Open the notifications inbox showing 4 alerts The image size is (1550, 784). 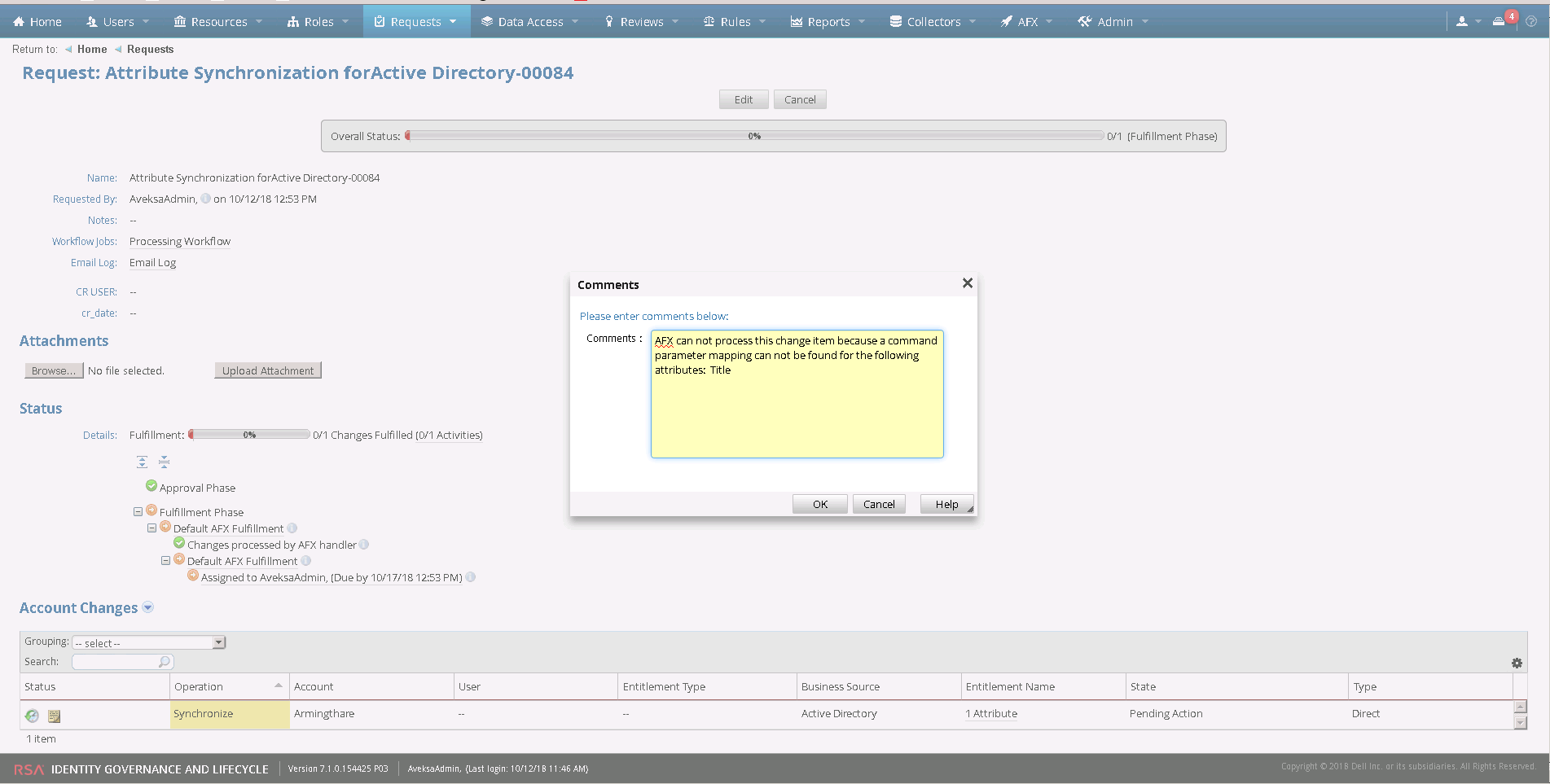pos(1499,20)
